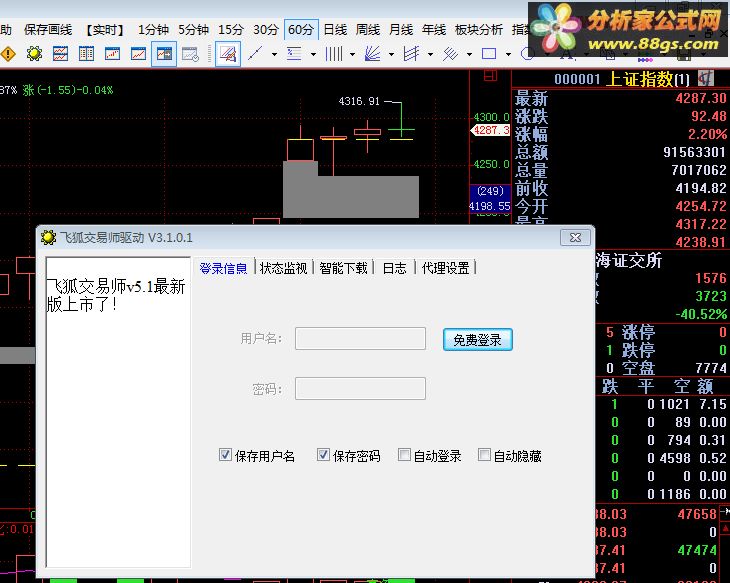Image resolution: width=730 pixels, height=583 pixels.
Task: Select the Gann fan lines tool
Action: pyautogui.click(x=372, y=54)
